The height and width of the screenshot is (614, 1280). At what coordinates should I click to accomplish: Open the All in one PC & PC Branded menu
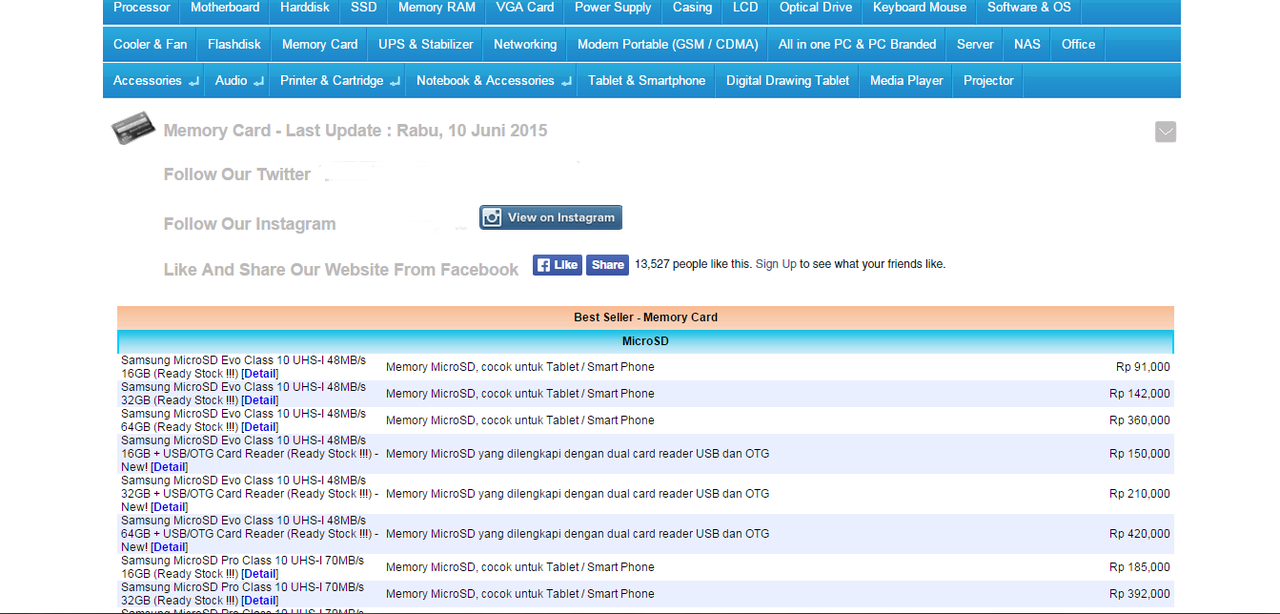coord(857,44)
